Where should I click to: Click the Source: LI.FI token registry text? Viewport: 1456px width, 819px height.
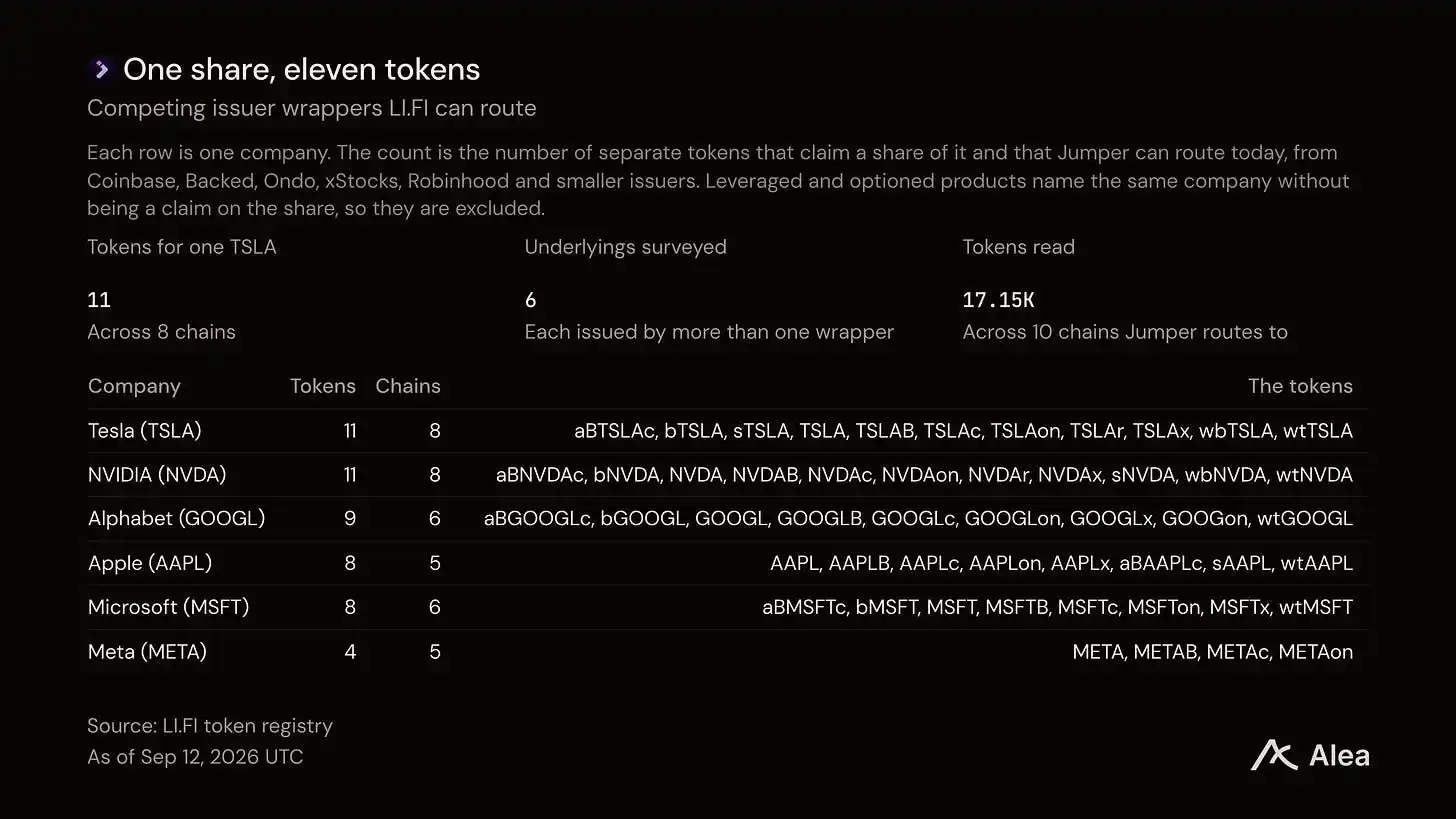[210, 726]
